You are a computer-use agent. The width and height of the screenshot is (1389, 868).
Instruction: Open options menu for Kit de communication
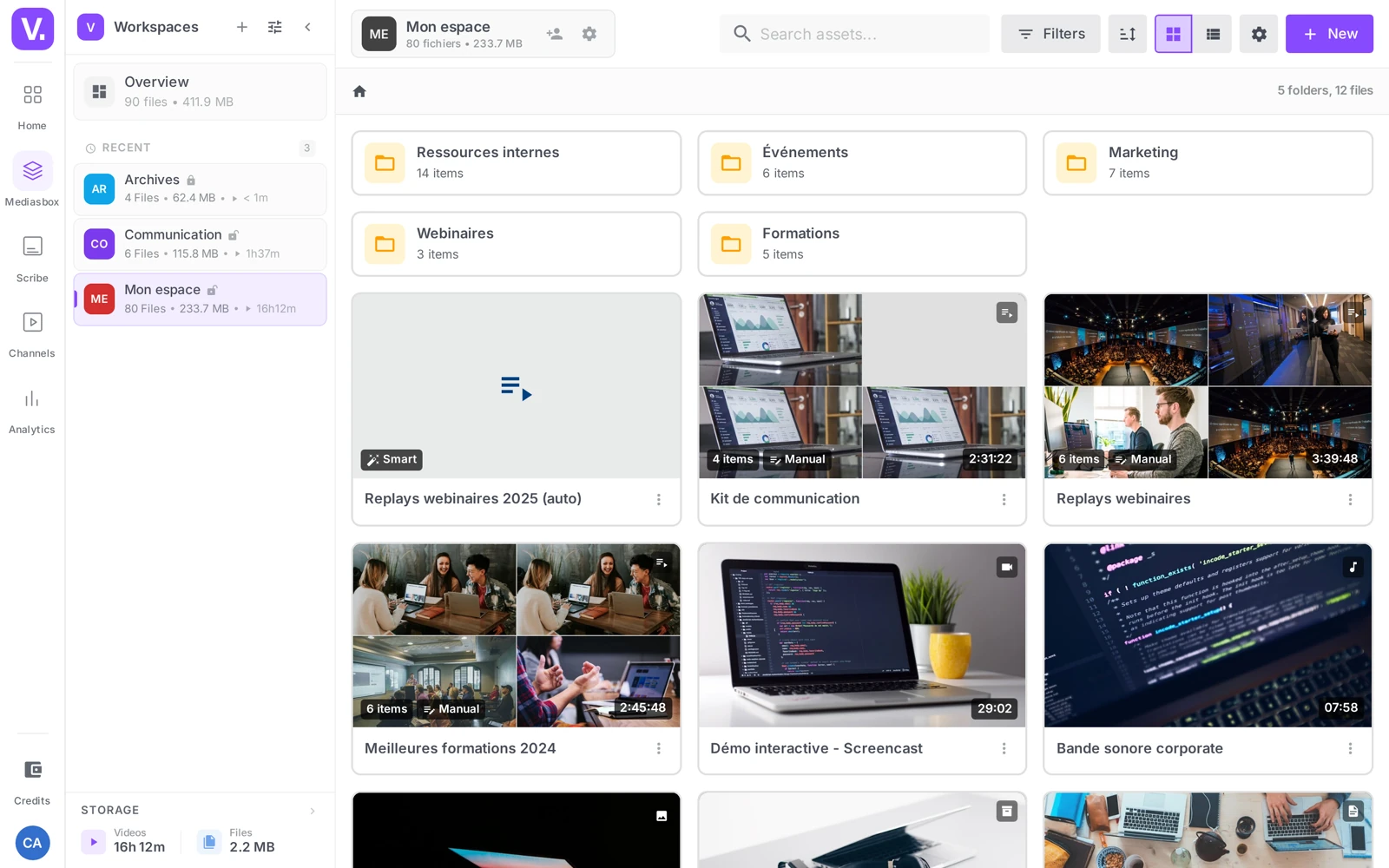(x=1004, y=499)
